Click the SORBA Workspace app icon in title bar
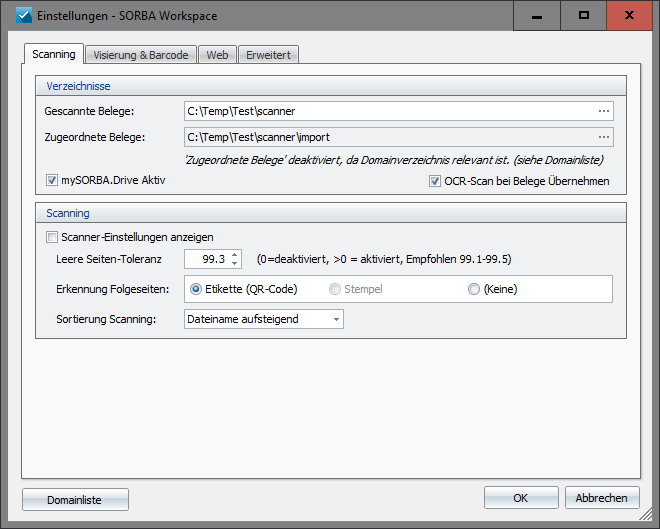660x529 pixels. pos(24,16)
